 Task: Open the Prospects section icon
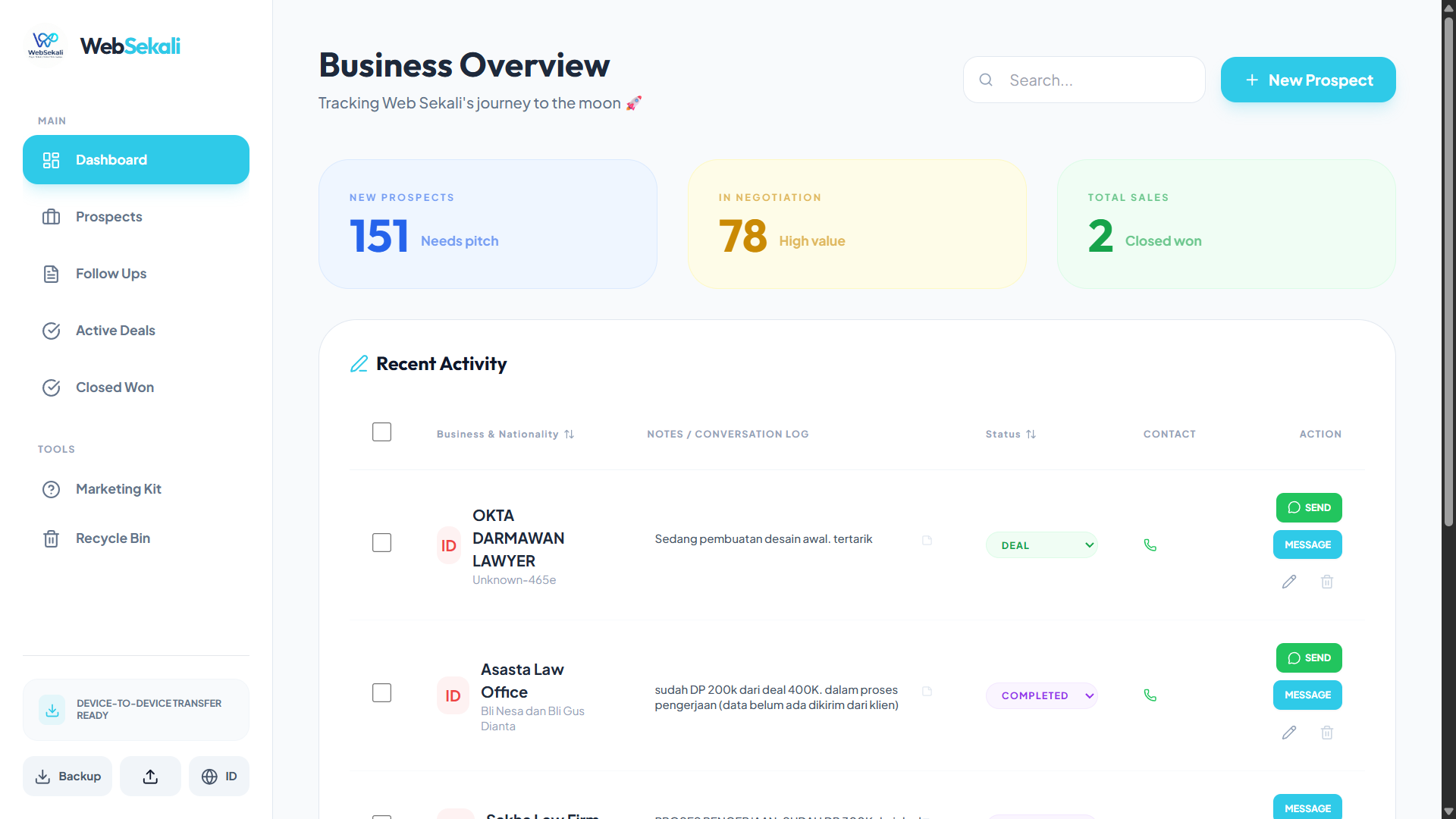(x=51, y=217)
